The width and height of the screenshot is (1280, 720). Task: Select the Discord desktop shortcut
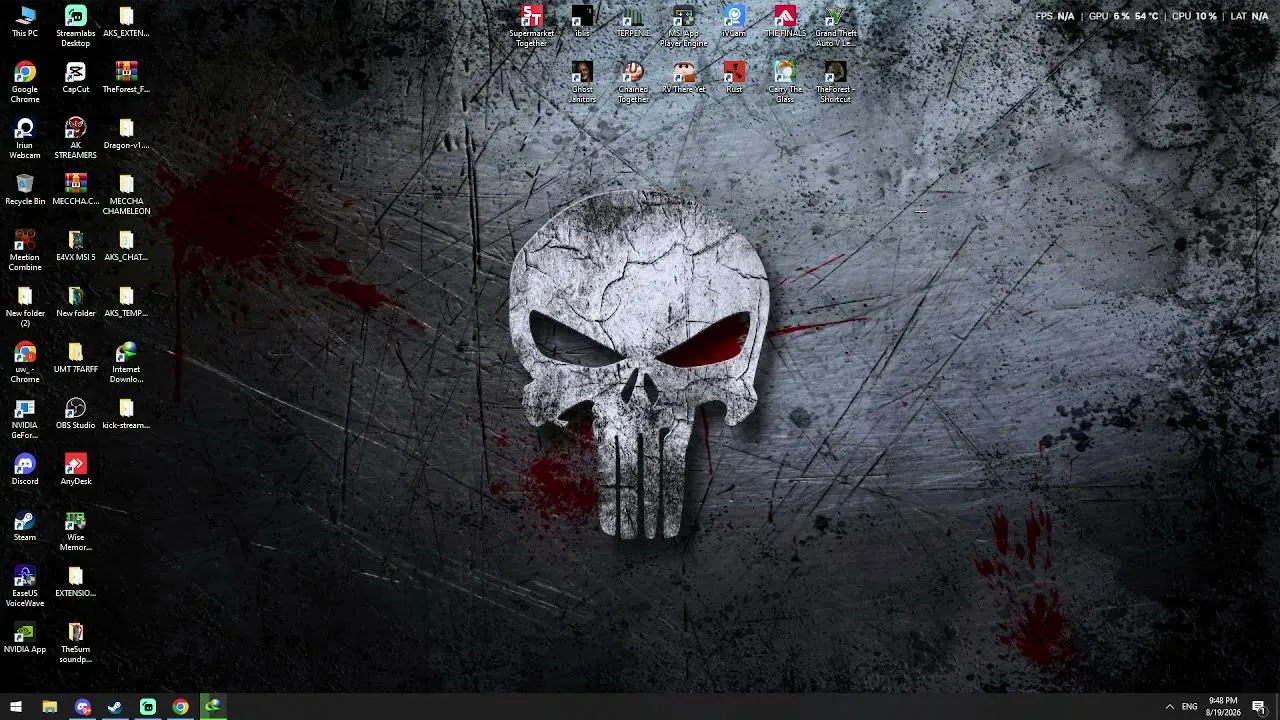(25, 470)
